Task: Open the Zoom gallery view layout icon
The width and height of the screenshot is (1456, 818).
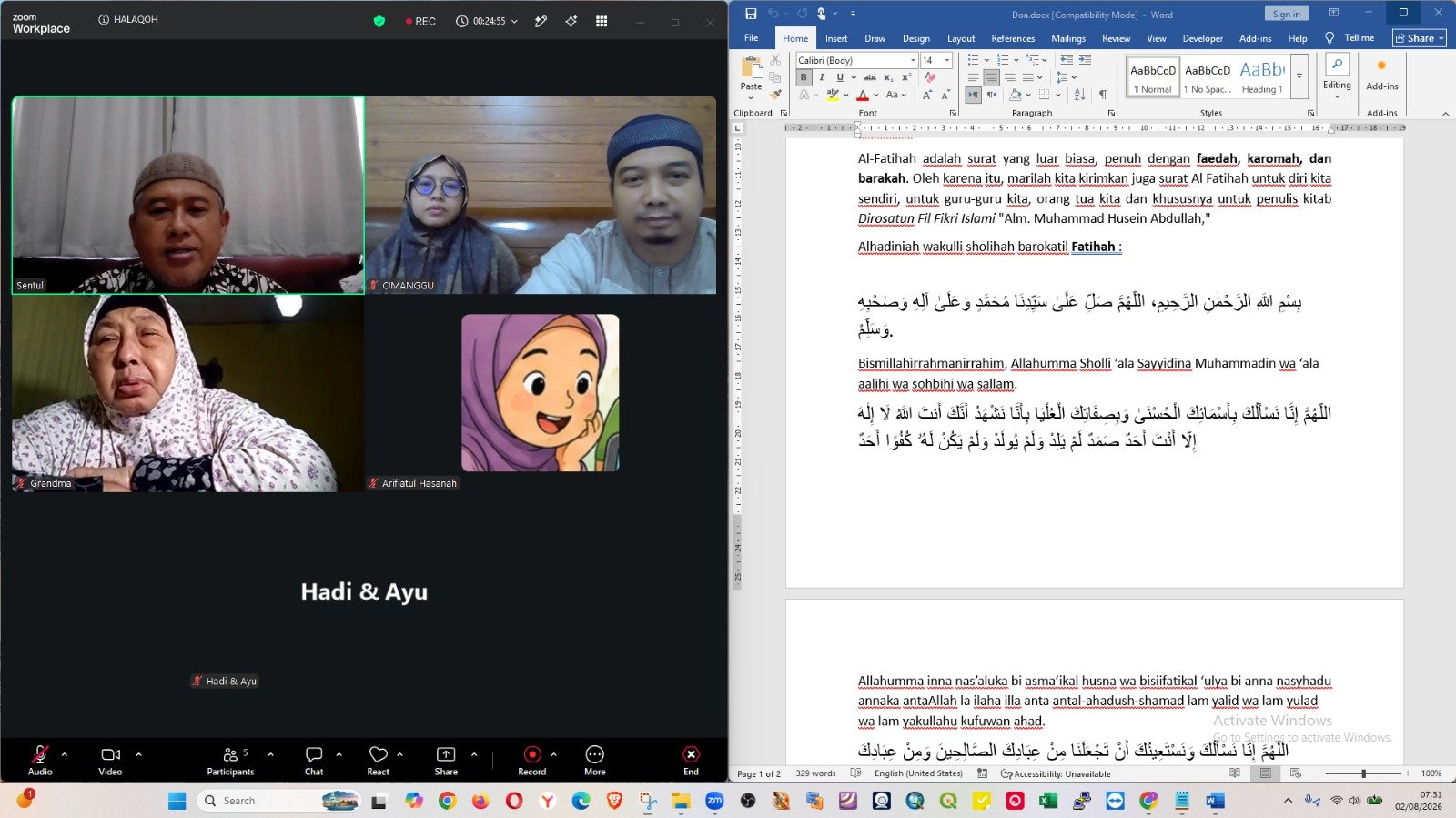Action: click(602, 21)
